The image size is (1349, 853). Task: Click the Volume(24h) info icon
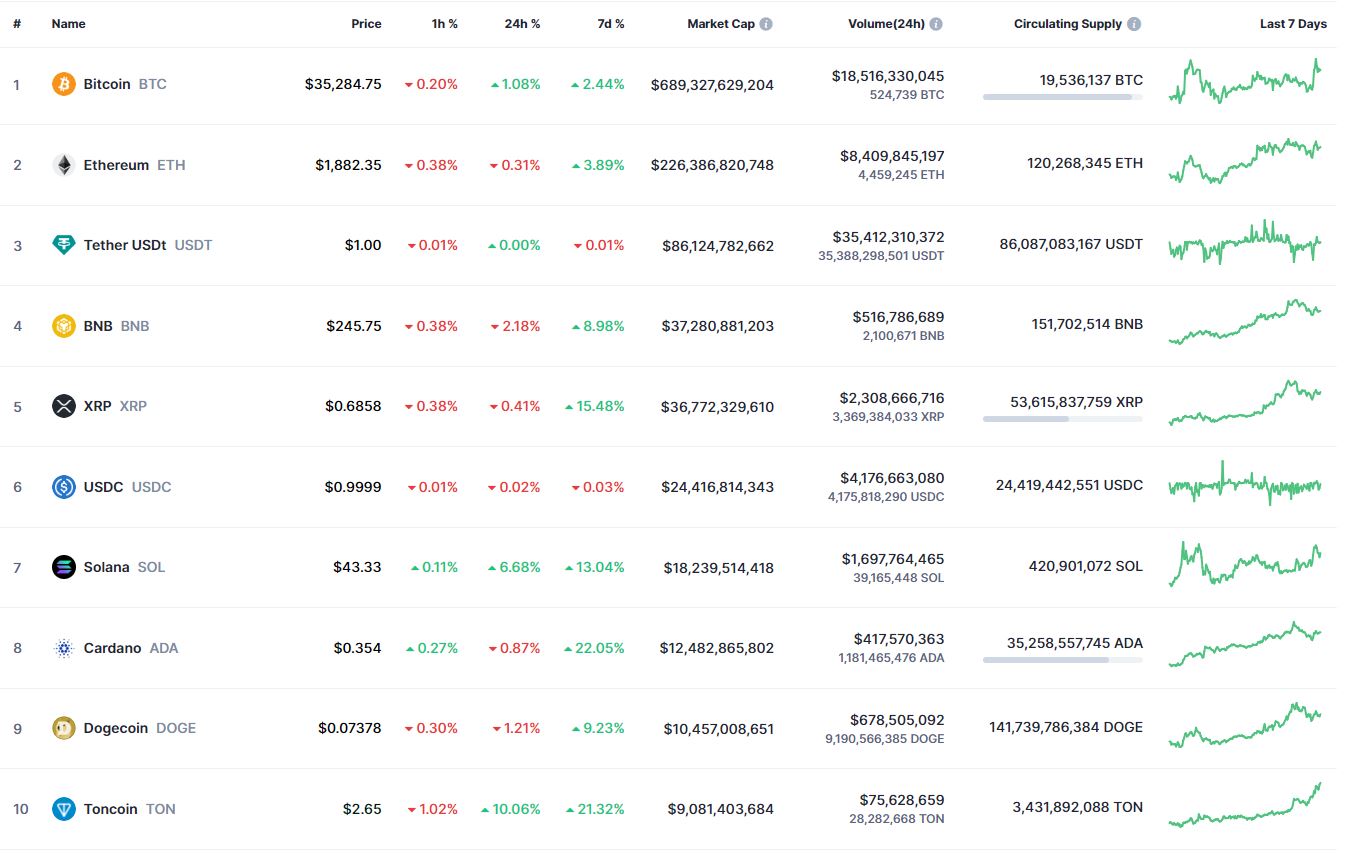(x=936, y=24)
